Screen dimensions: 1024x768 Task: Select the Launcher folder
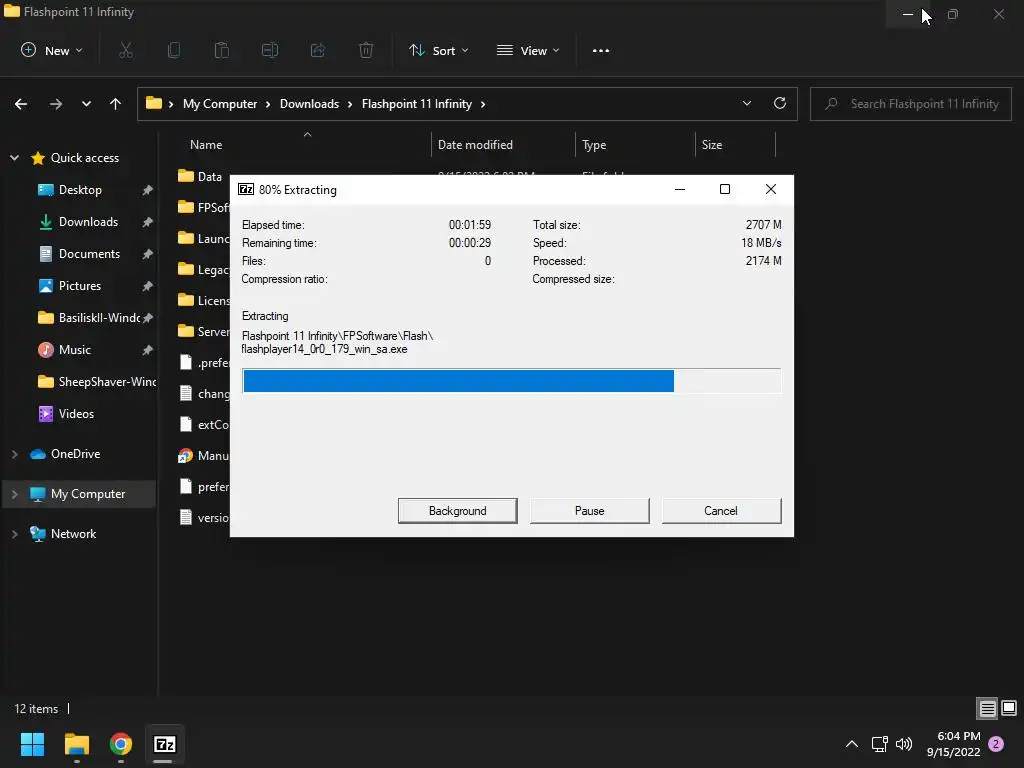pyautogui.click(x=204, y=238)
